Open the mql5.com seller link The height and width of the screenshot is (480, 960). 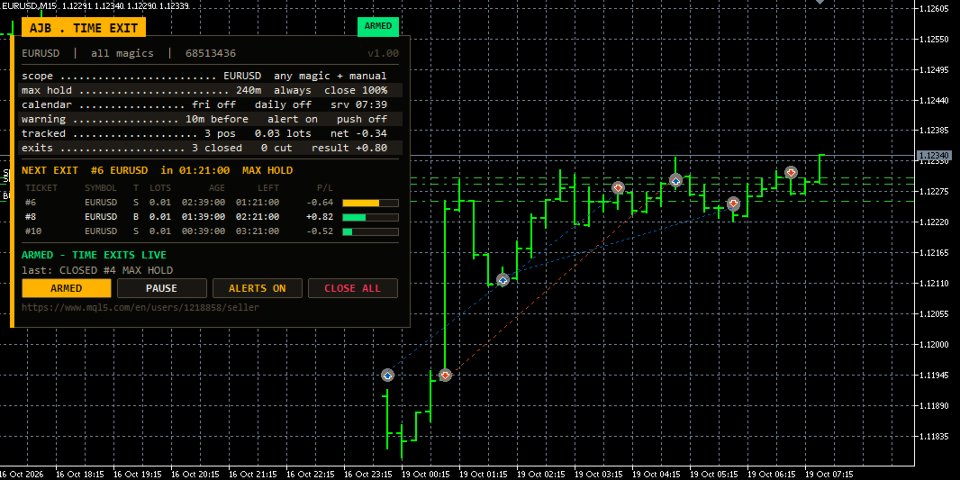(x=140, y=307)
